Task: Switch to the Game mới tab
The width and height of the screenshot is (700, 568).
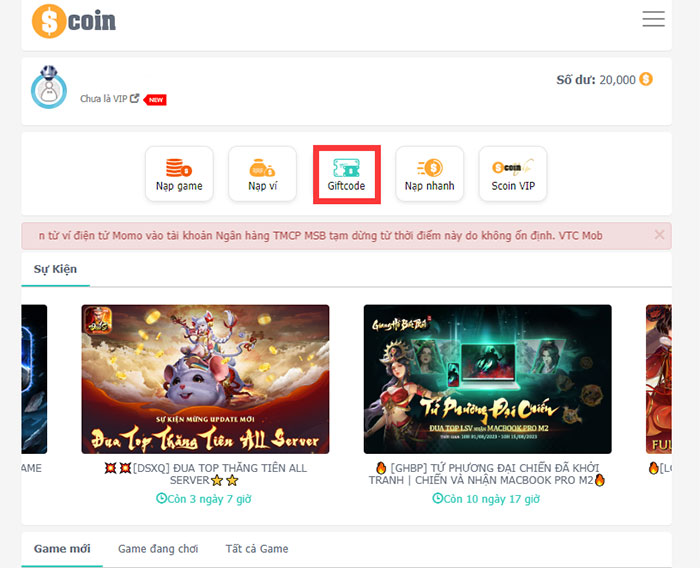Action: click(x=62, y=549)
